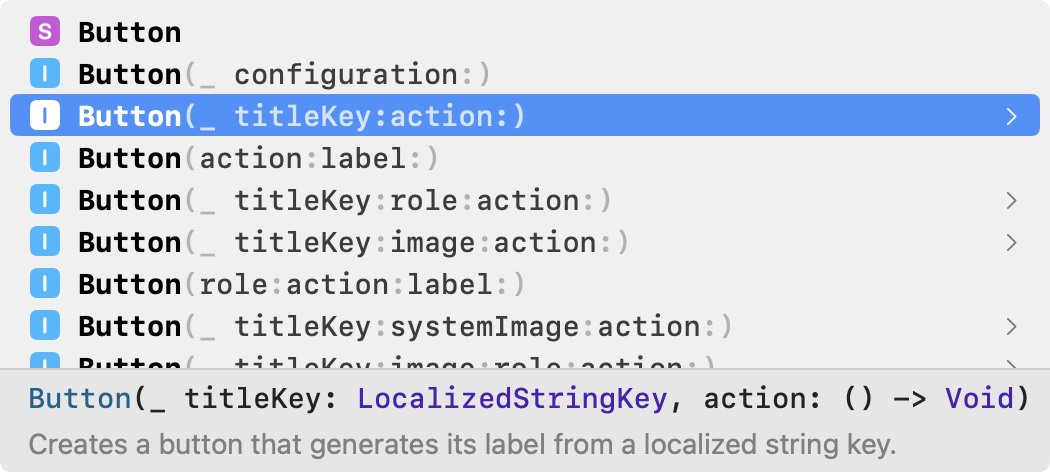
Task: Choose the Button(_ titleKey:systemImage:action:) suggestion
Action: pos(524,326)
